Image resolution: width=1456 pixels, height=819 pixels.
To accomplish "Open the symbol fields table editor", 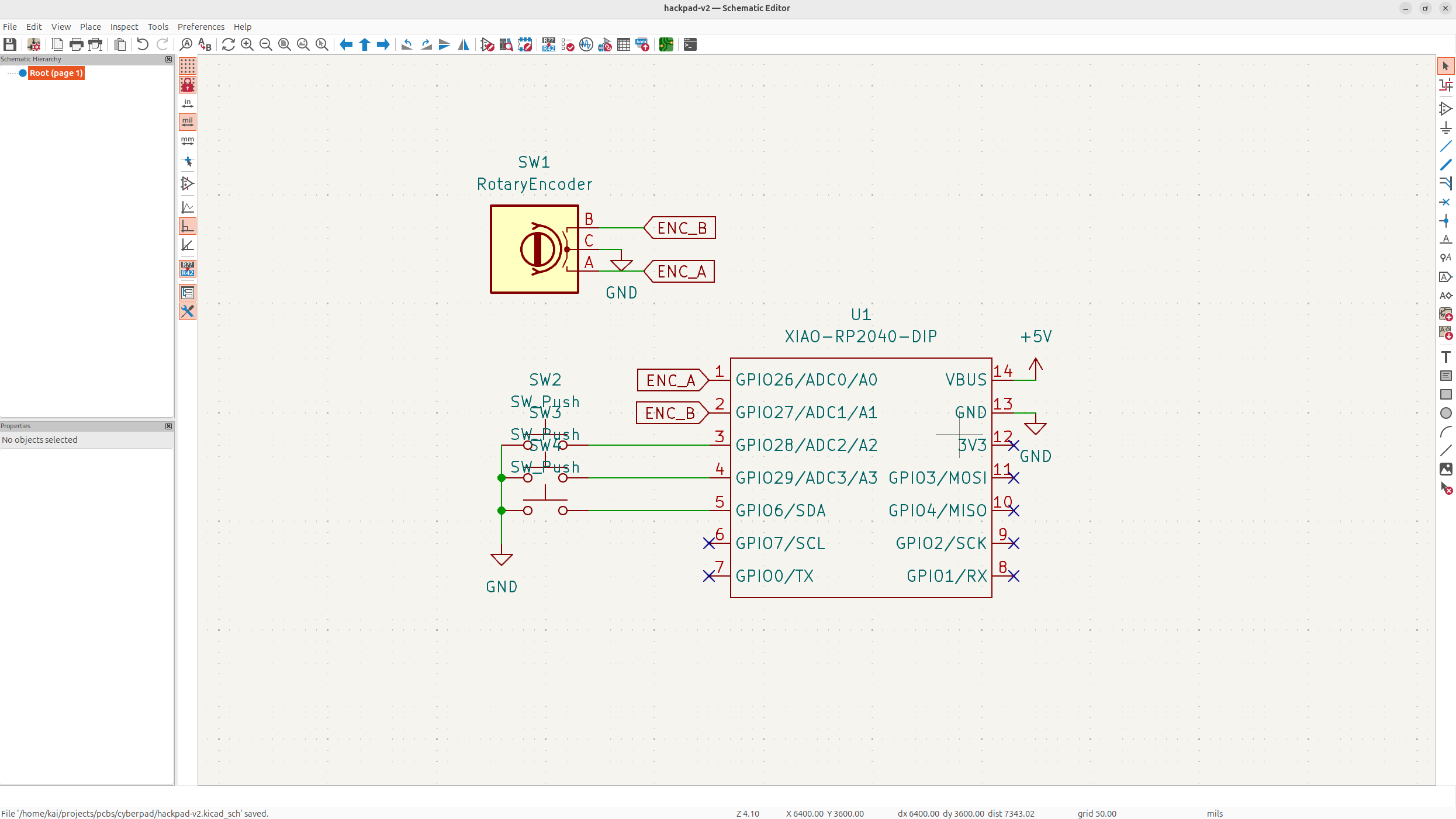I will [x=624, y=44].
